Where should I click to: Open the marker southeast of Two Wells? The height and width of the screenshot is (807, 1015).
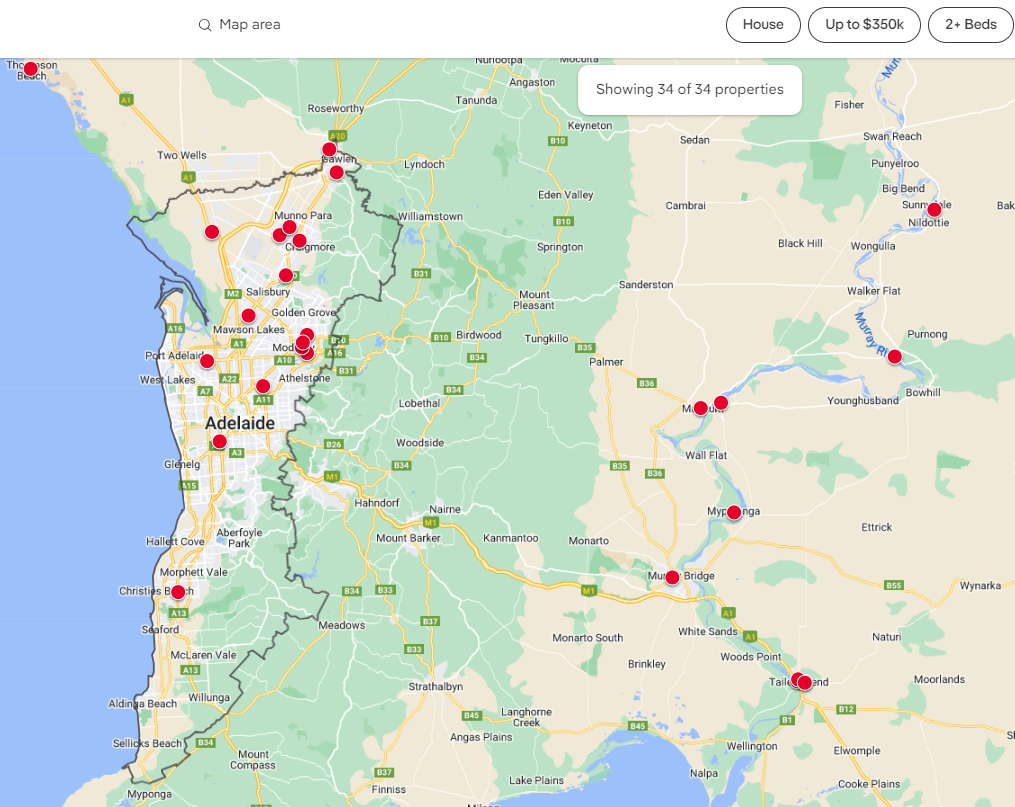tap(212, 232)
